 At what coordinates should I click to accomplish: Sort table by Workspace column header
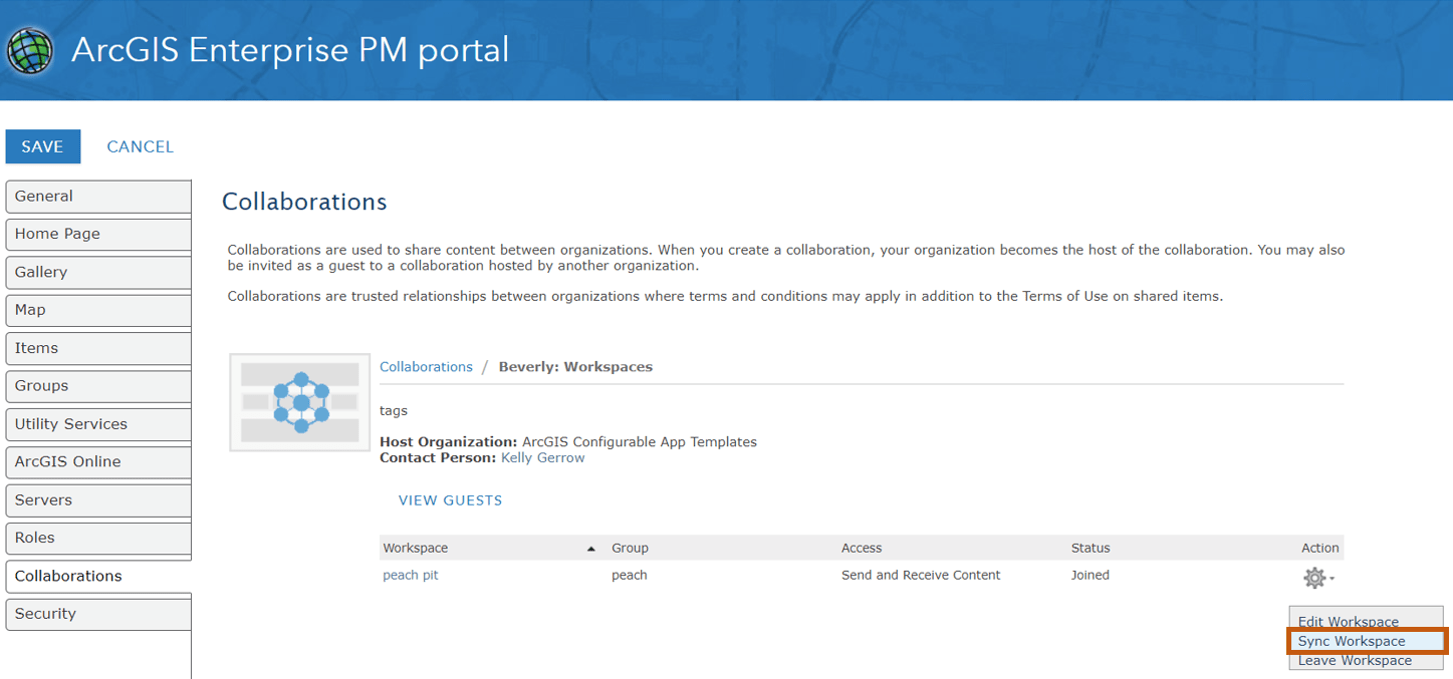(416, 548)
